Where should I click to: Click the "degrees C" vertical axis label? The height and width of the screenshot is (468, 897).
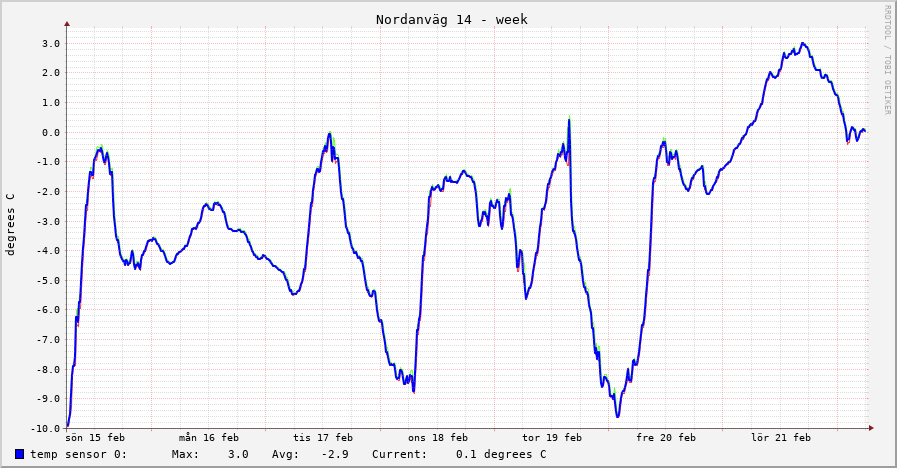(11, 224)
